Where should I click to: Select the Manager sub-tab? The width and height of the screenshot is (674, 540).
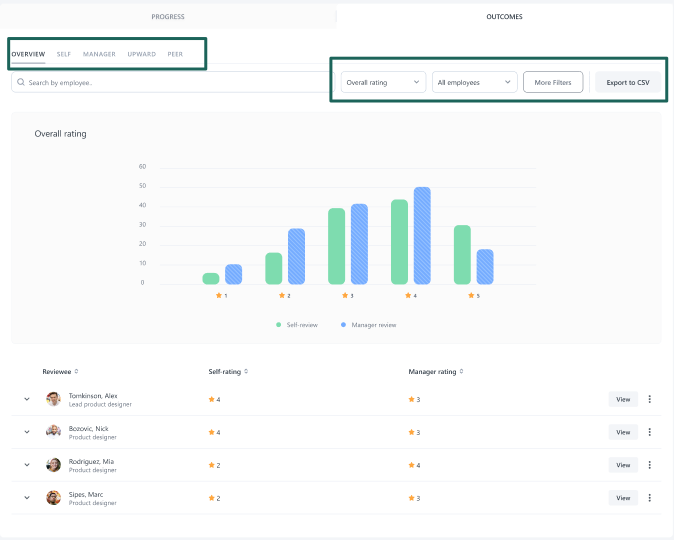99,54
